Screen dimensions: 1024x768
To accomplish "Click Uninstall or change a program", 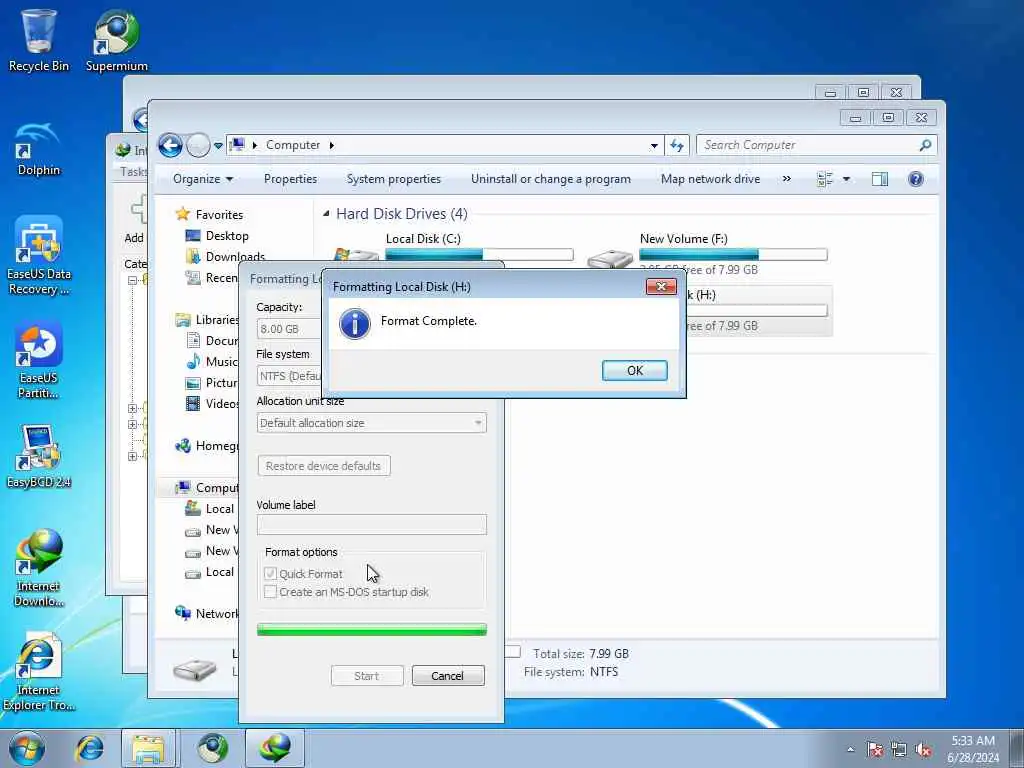I will (x=551, y=179).
